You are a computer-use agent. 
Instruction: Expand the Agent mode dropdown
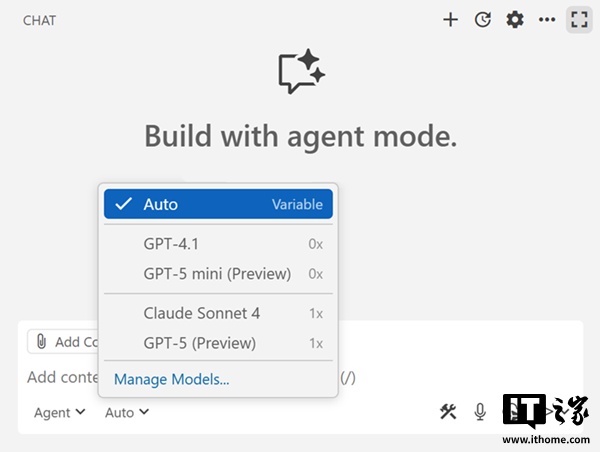click(59, 412)
